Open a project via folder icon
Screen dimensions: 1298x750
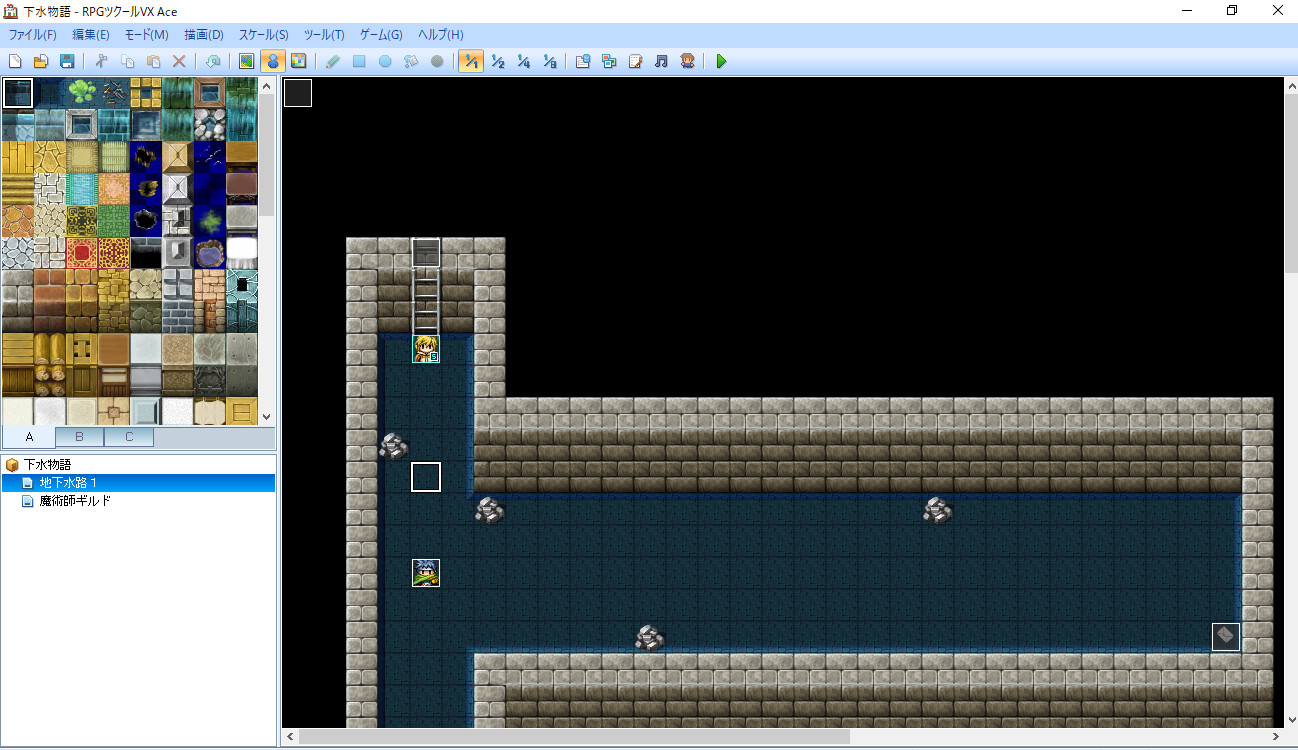41,62
